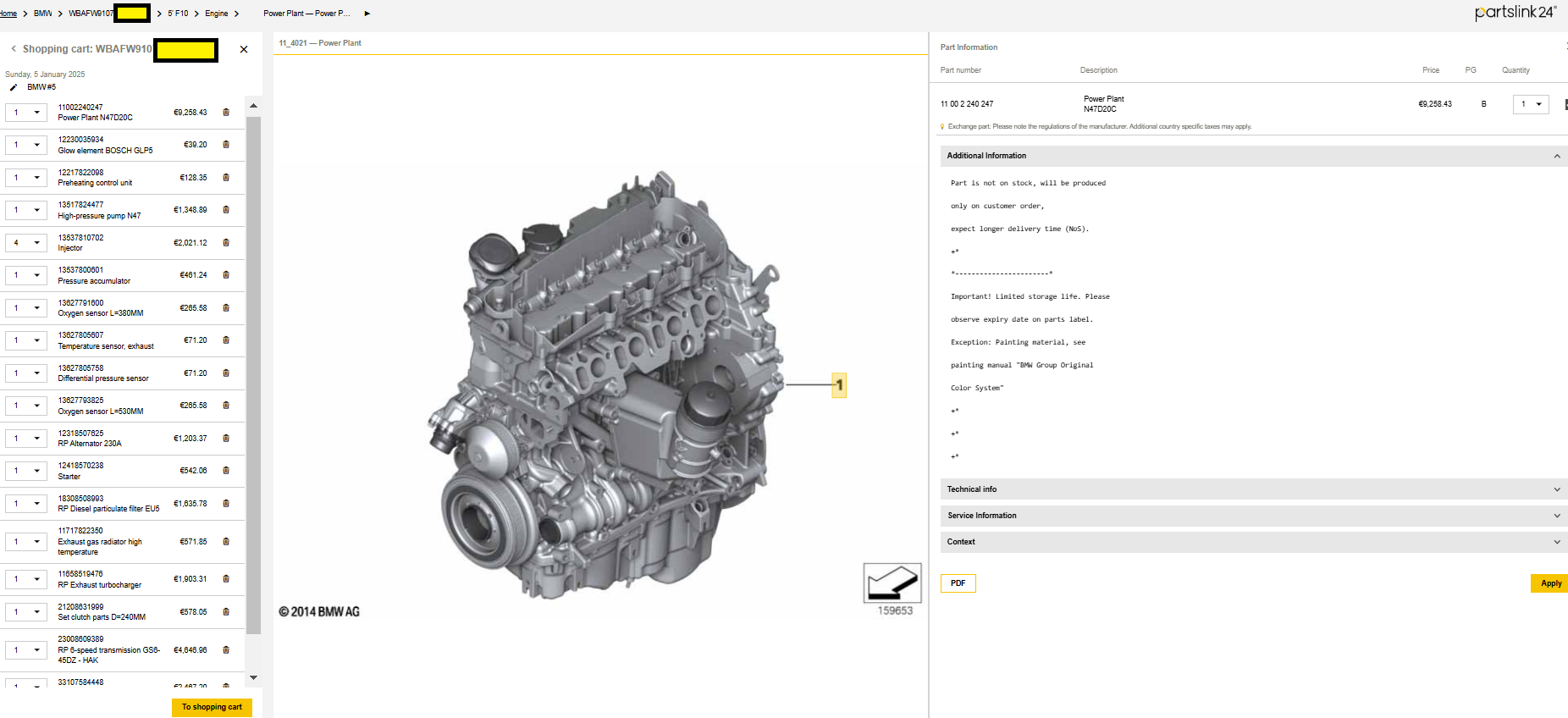Screen dimensions: 1568x718
Task: Change quantity for RP Exhaust turbocharger
Action: click(x=26, y=579)
